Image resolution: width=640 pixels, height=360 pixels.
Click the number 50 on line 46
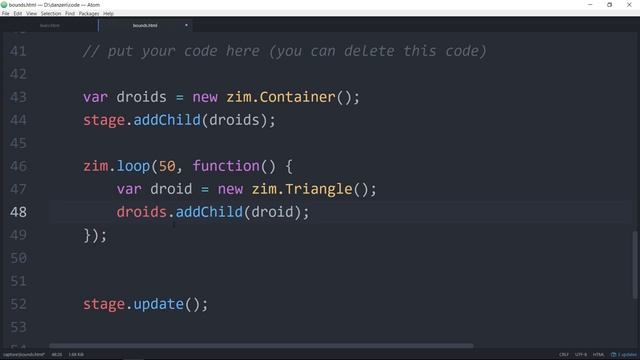click(167, 167)
